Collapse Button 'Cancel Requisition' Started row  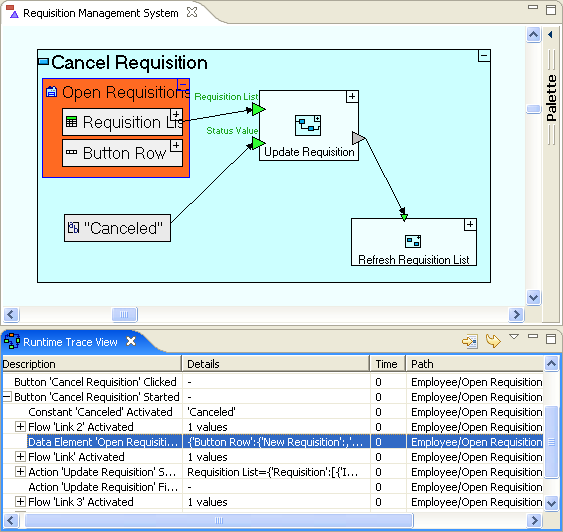coord(6,397)
